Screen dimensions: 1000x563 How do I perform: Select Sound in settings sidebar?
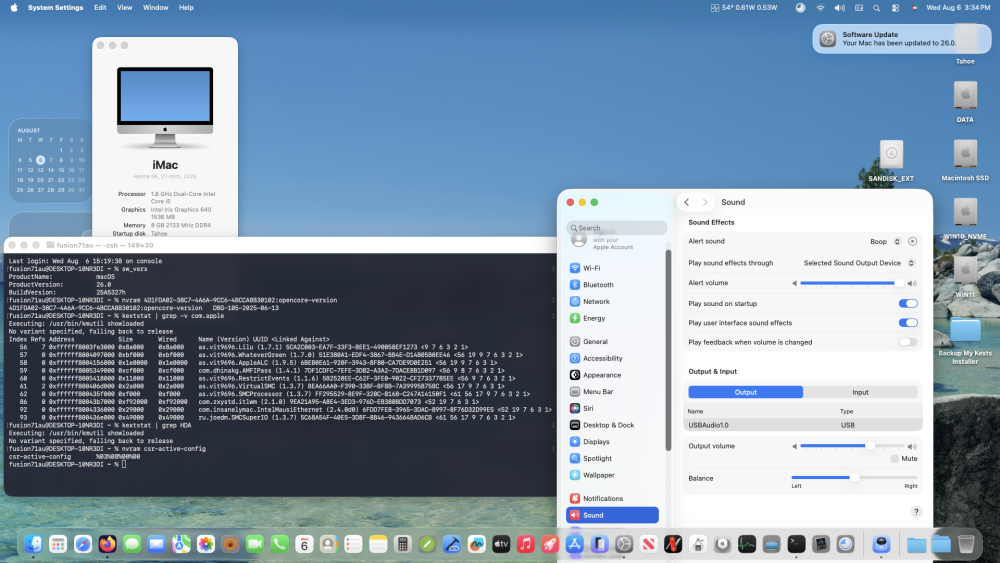point(612,515)
